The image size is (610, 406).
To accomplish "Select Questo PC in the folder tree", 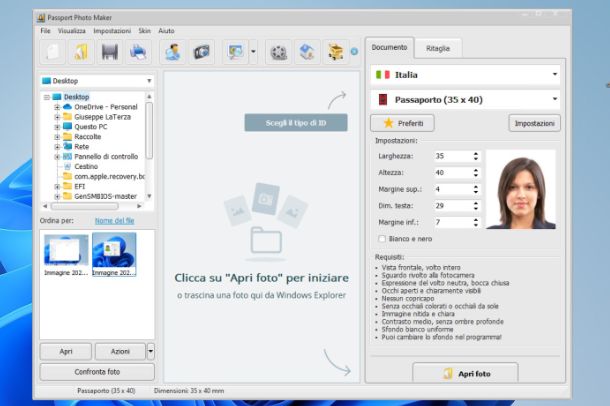I will tap(91, 127).
